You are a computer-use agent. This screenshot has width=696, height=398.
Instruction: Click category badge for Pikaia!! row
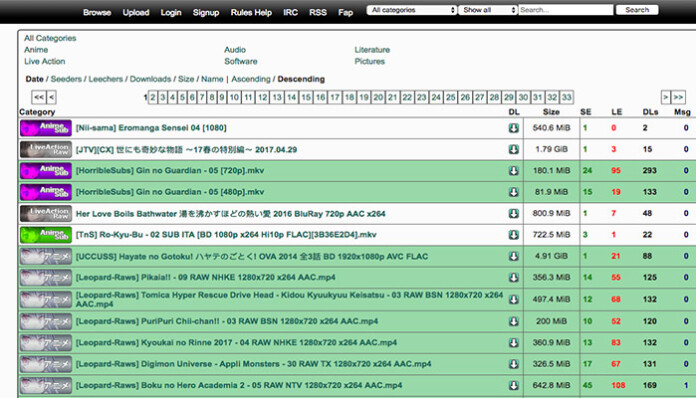pyautogui.click(x=46, y=277)
